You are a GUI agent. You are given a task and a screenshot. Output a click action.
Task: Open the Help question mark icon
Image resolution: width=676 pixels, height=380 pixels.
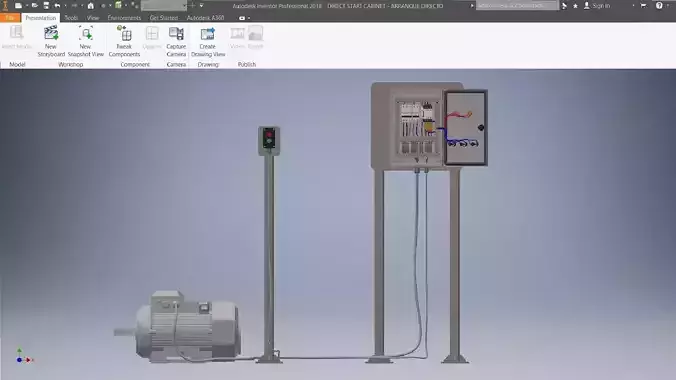point(659,6)
